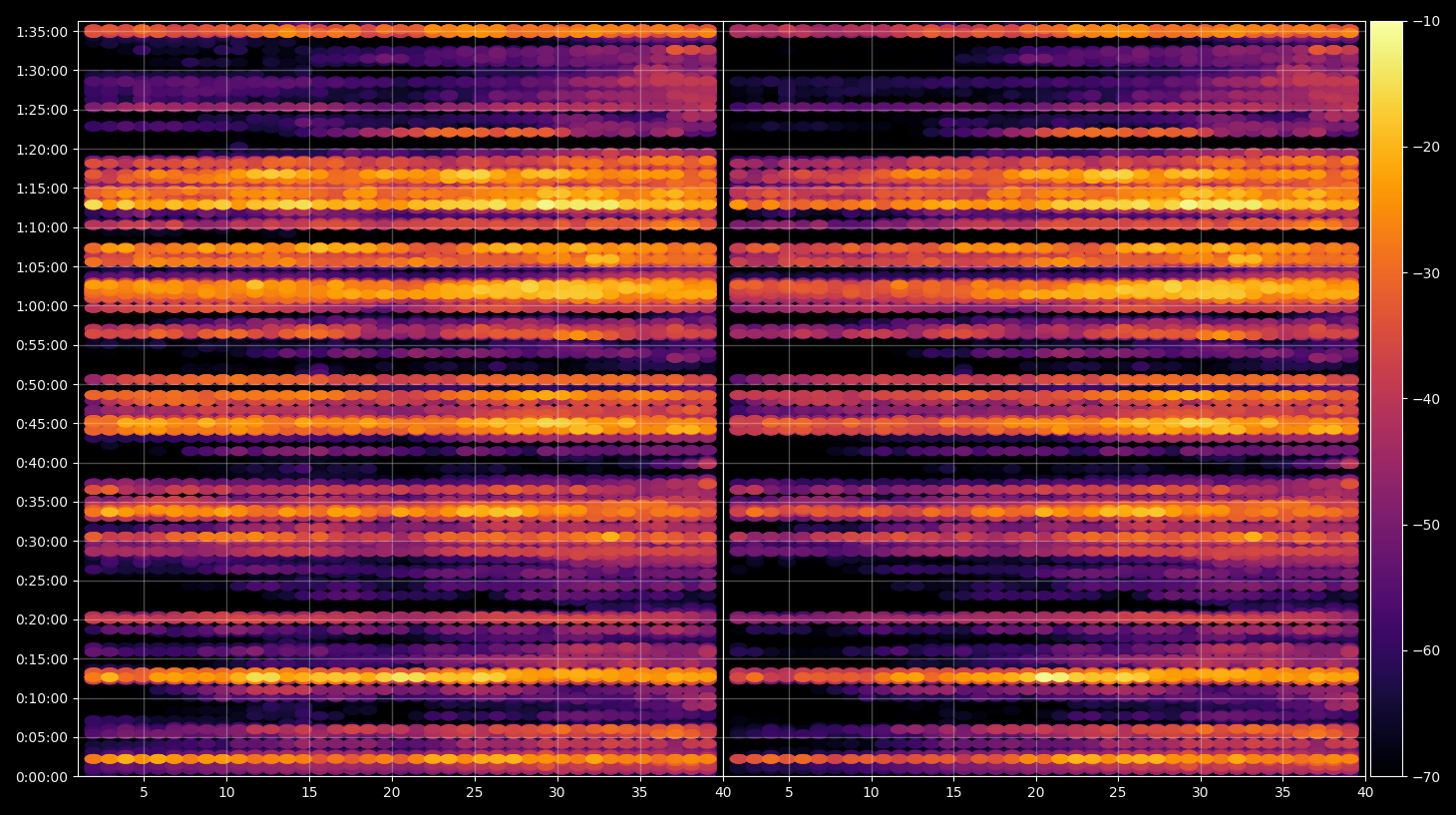Click the 1:05:00 time axis label

pos(42,267)
